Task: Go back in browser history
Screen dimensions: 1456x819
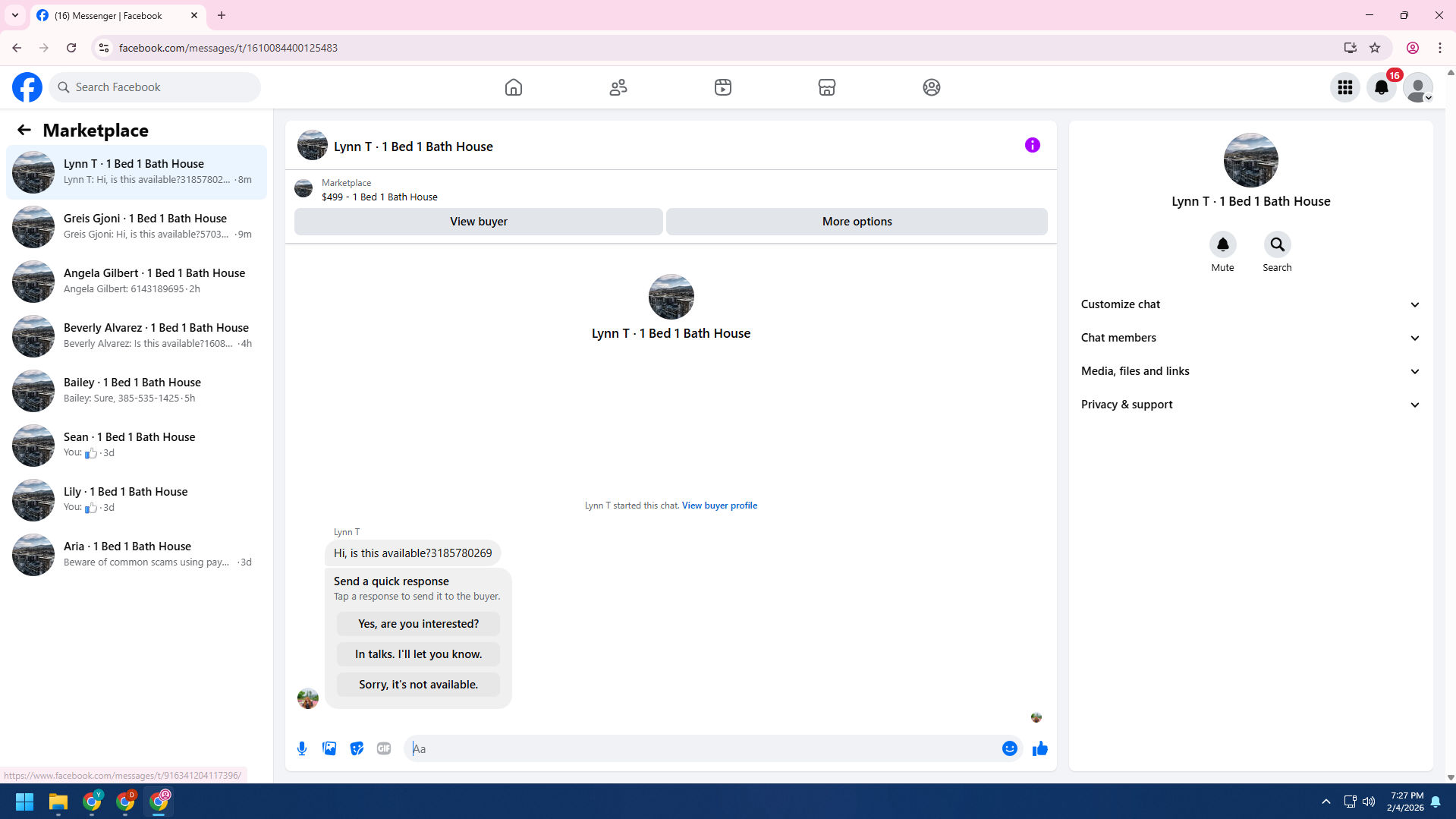Action: point(17,48)
